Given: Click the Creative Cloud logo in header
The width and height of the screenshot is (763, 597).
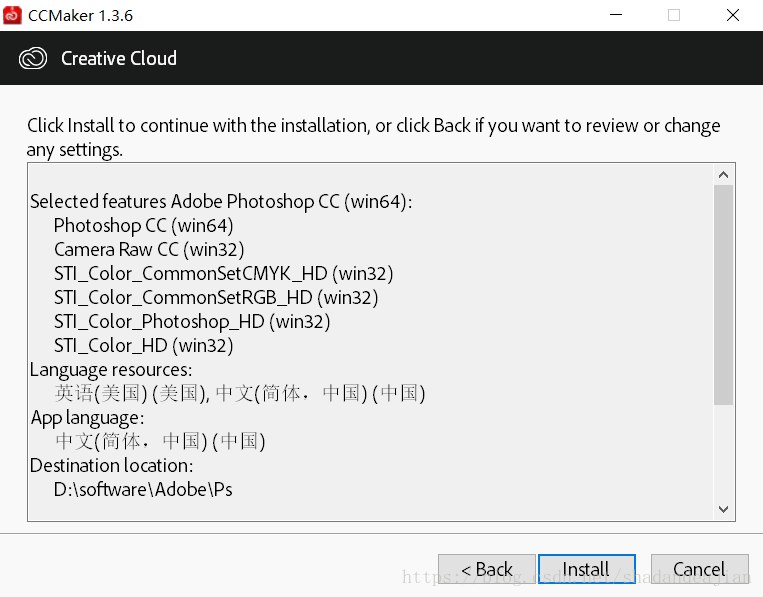Looking at the screenshot, I should 33,58.
